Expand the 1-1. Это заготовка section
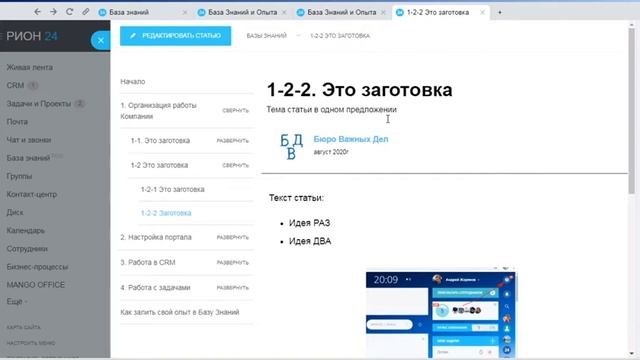This screenshot has width=640, height=360. (x=233, y=140)
